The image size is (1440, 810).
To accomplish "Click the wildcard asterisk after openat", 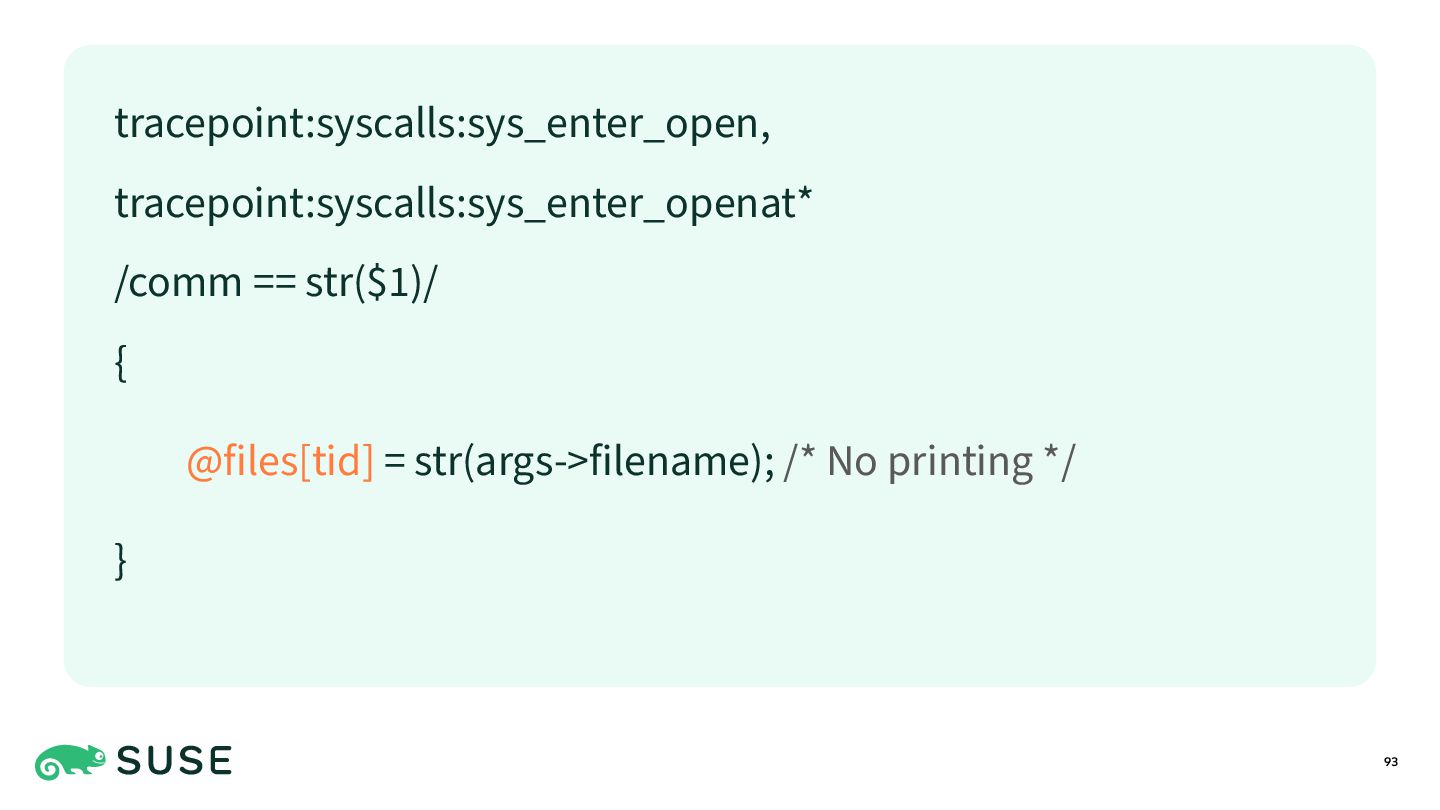I will coord(802,194).
